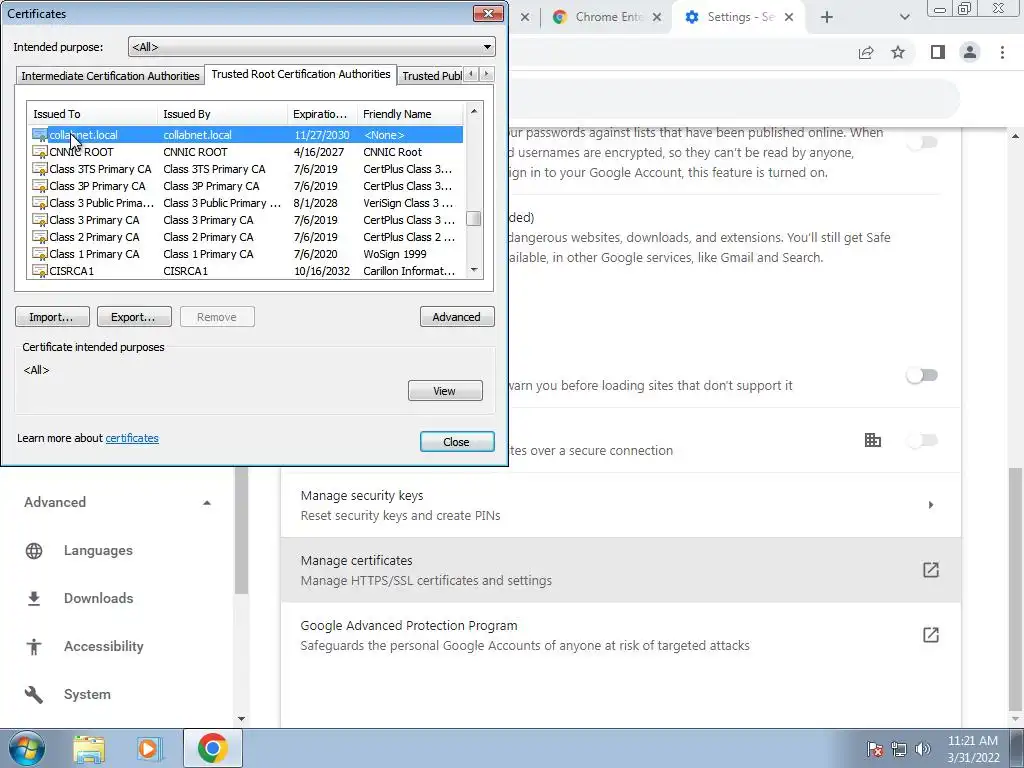Click the CISRCA1 certificate icon
Screen dimensions: 1024x768
point(40,271)
